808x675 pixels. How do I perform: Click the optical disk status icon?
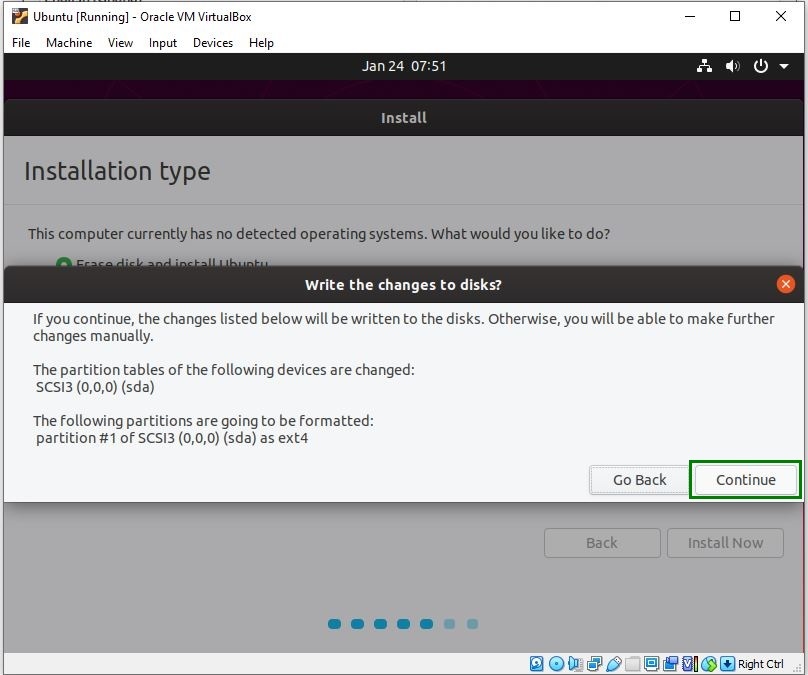pyautogui.click(x=556, y=664)
